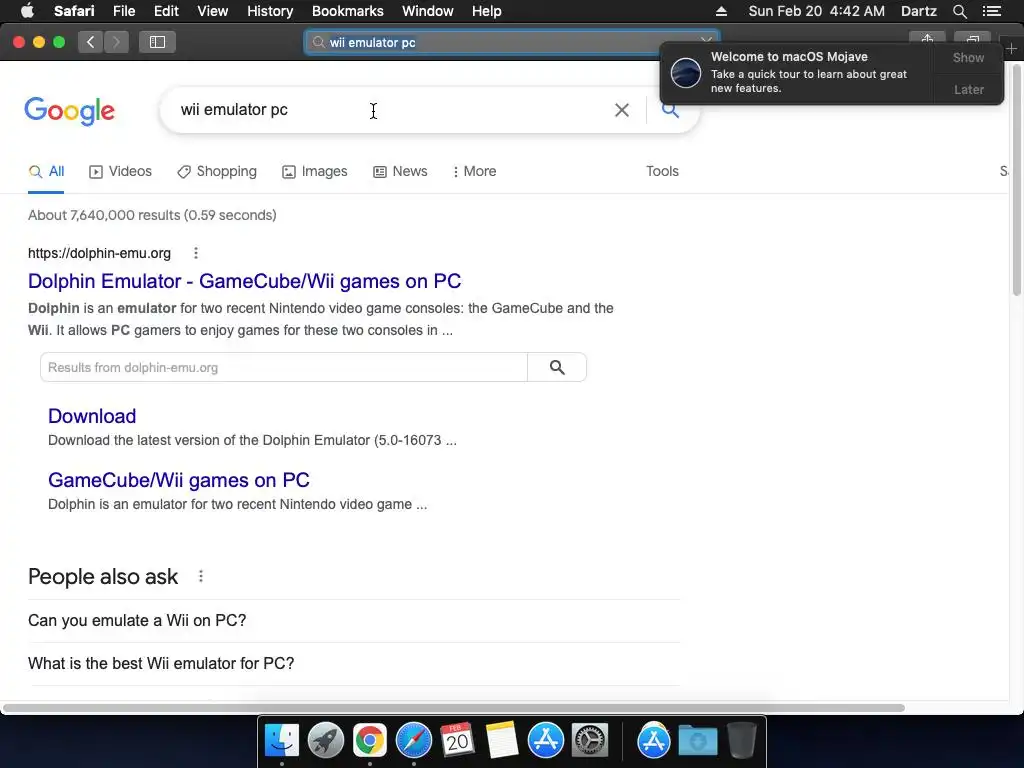The image size is (1024, 768).
Task: Click magnifier button for dolphin-emu.org search
Action: [x=557, y=368]
